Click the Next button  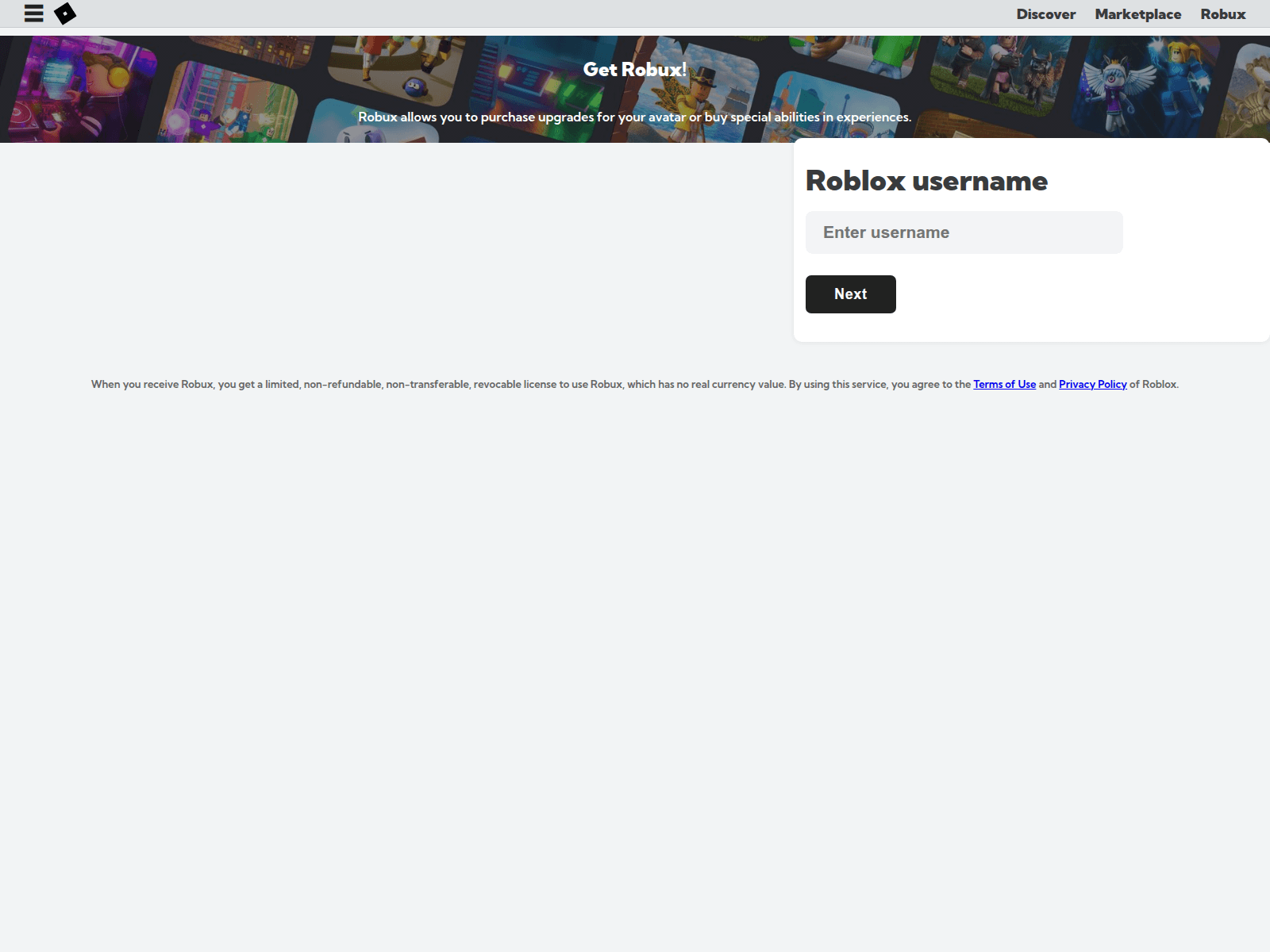pos(850,294)
